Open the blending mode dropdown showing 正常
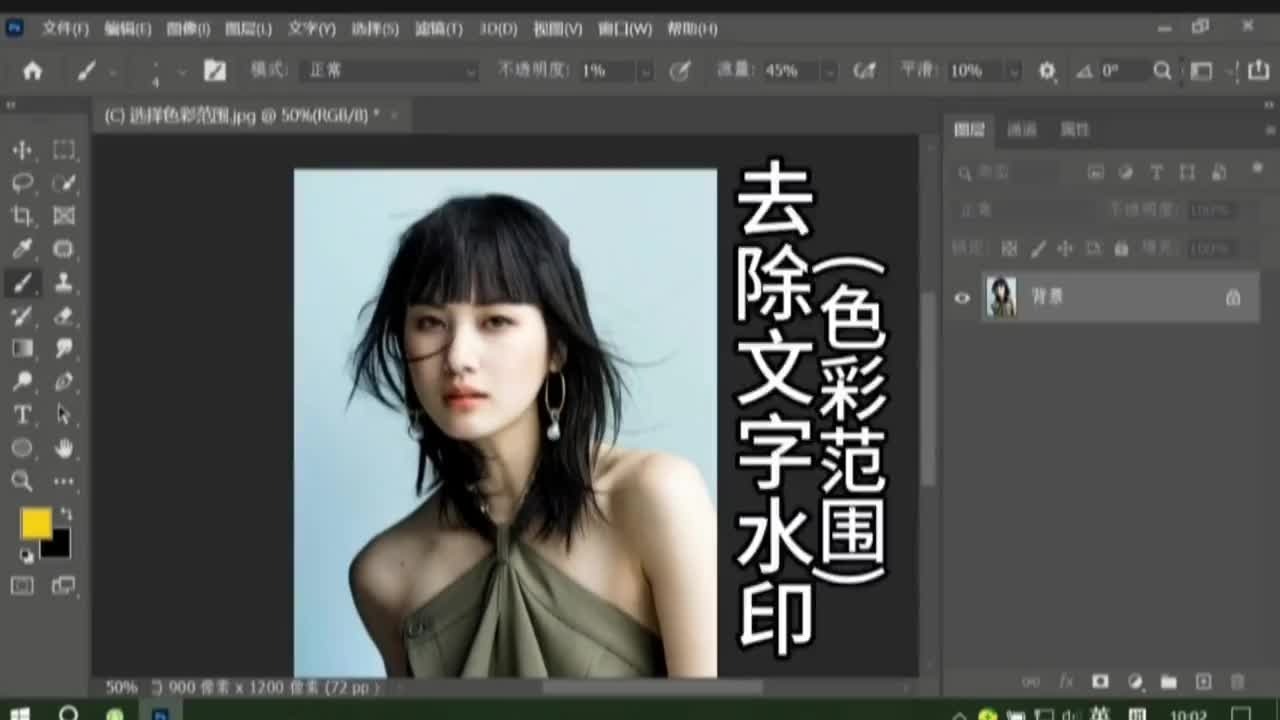This screenshot has height=720, width=1280. 390,71
